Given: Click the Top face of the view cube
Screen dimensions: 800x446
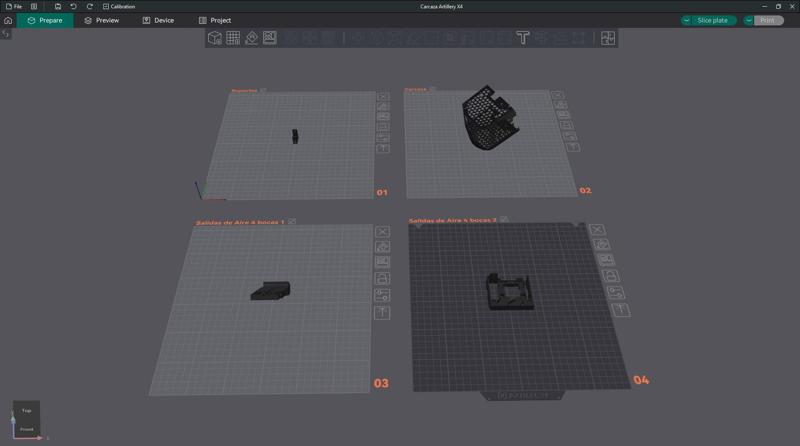Looking at the screenshot, I should [x=27, y=410].
